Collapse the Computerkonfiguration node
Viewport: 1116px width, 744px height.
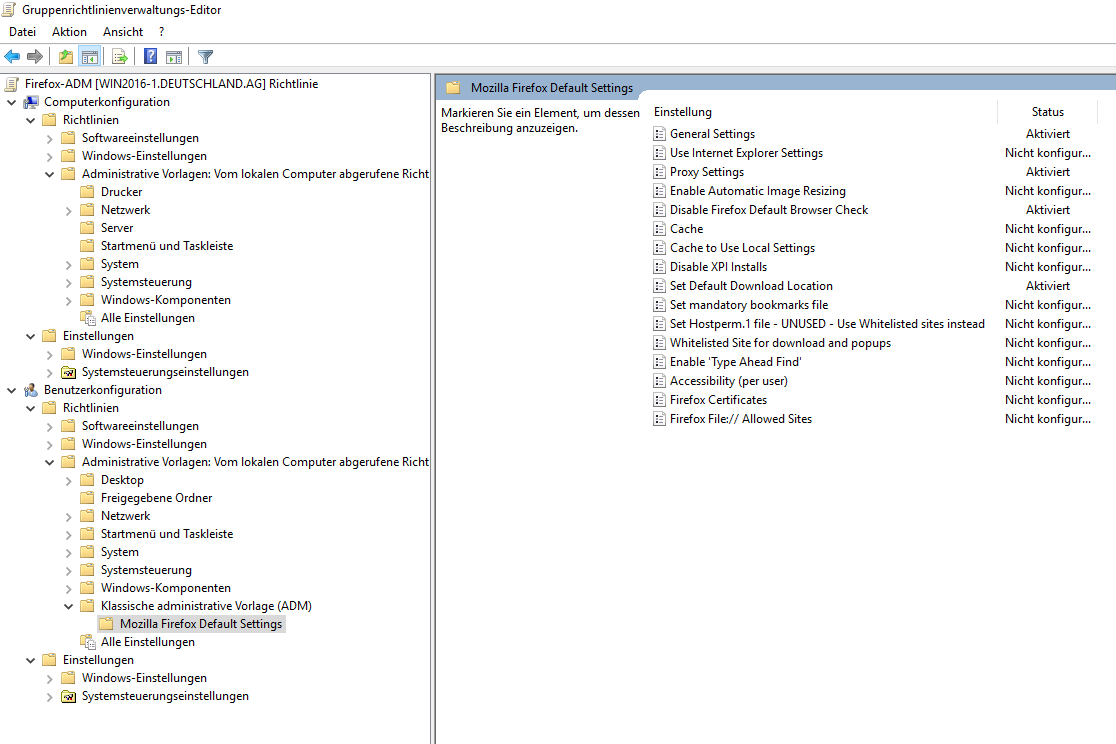click(11, 102)
